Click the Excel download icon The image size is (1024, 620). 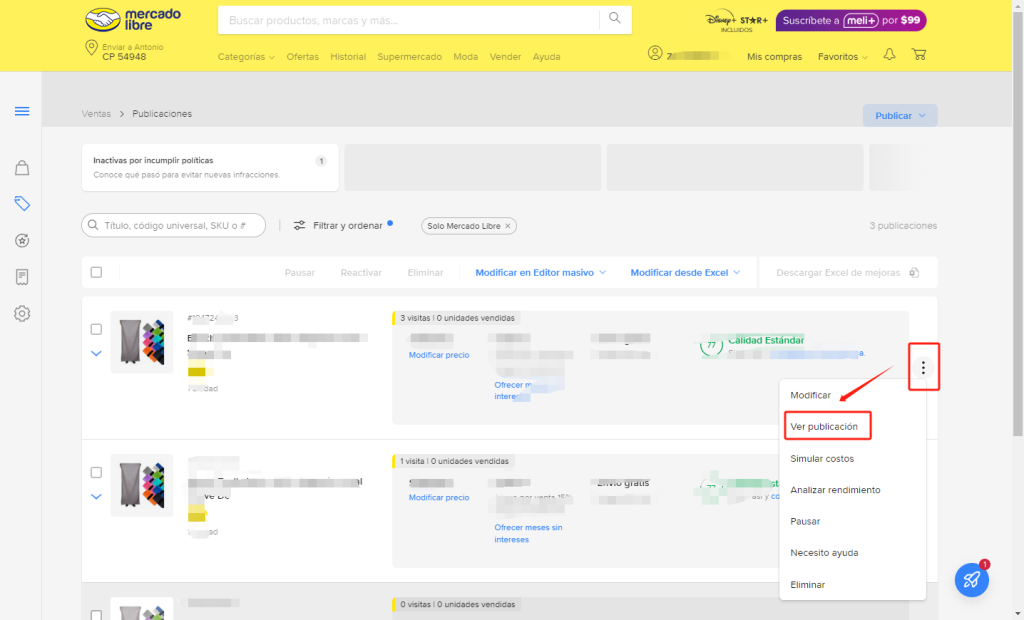pos(914,272)
